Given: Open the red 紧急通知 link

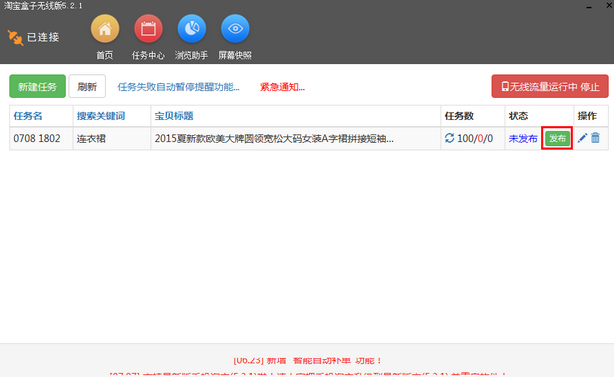Looking at the screenshot, I should (282, 87).
